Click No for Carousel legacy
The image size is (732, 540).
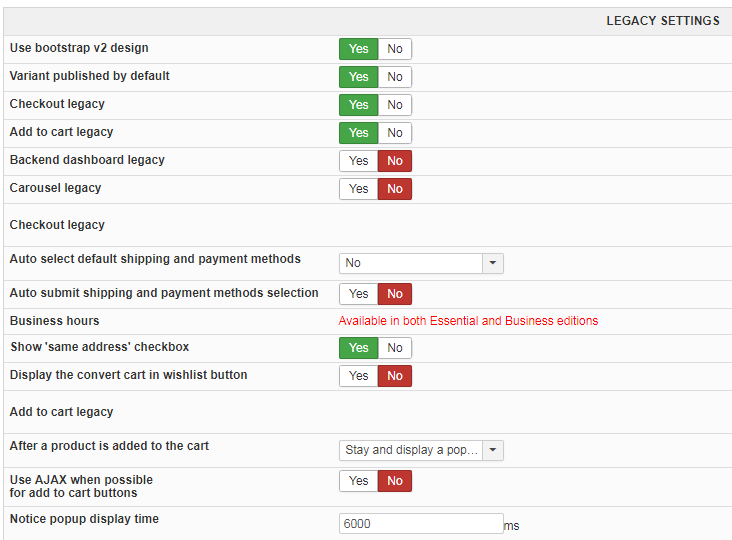tap(395, 189)
